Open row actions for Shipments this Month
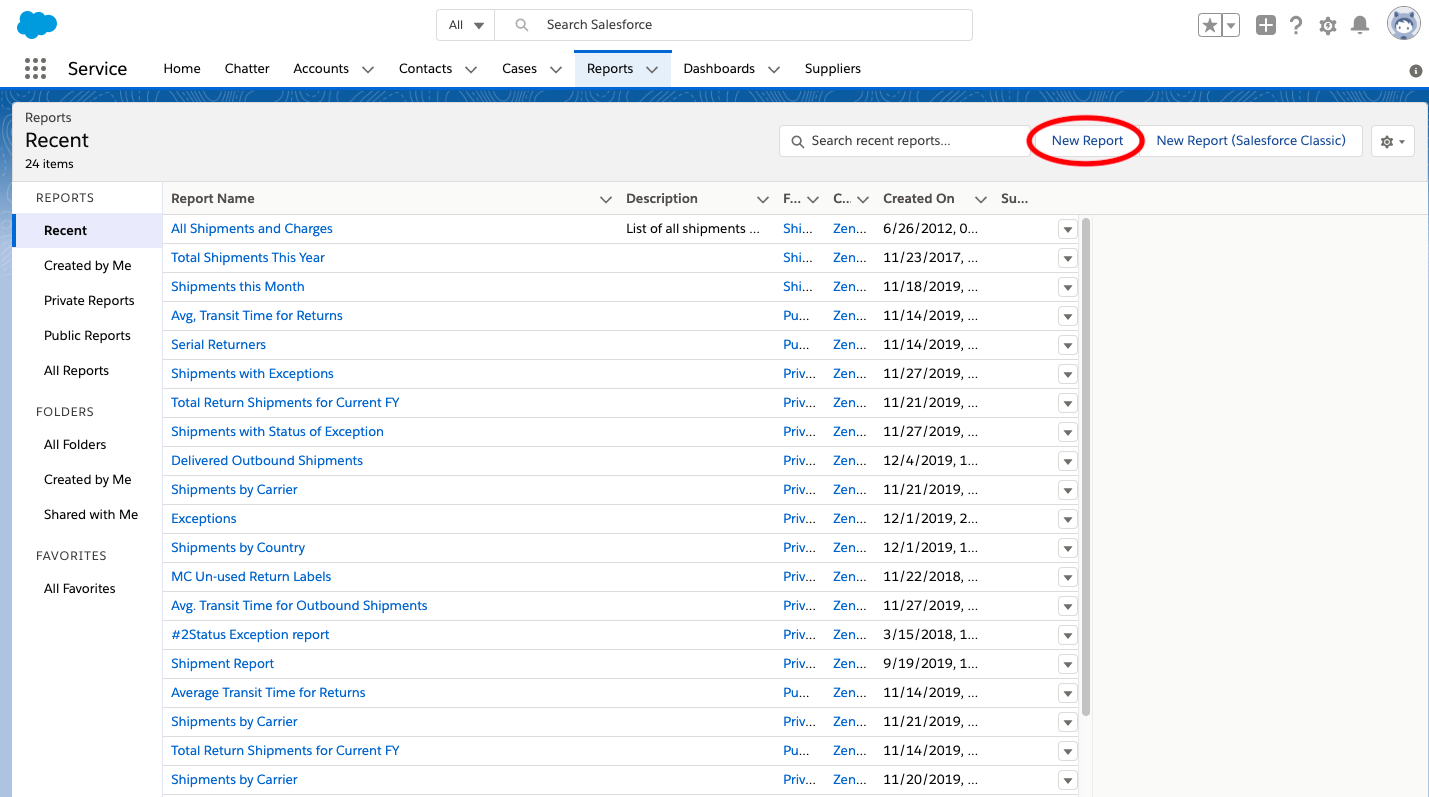This screenshot has width=1429, height=797. point(1068,287)
